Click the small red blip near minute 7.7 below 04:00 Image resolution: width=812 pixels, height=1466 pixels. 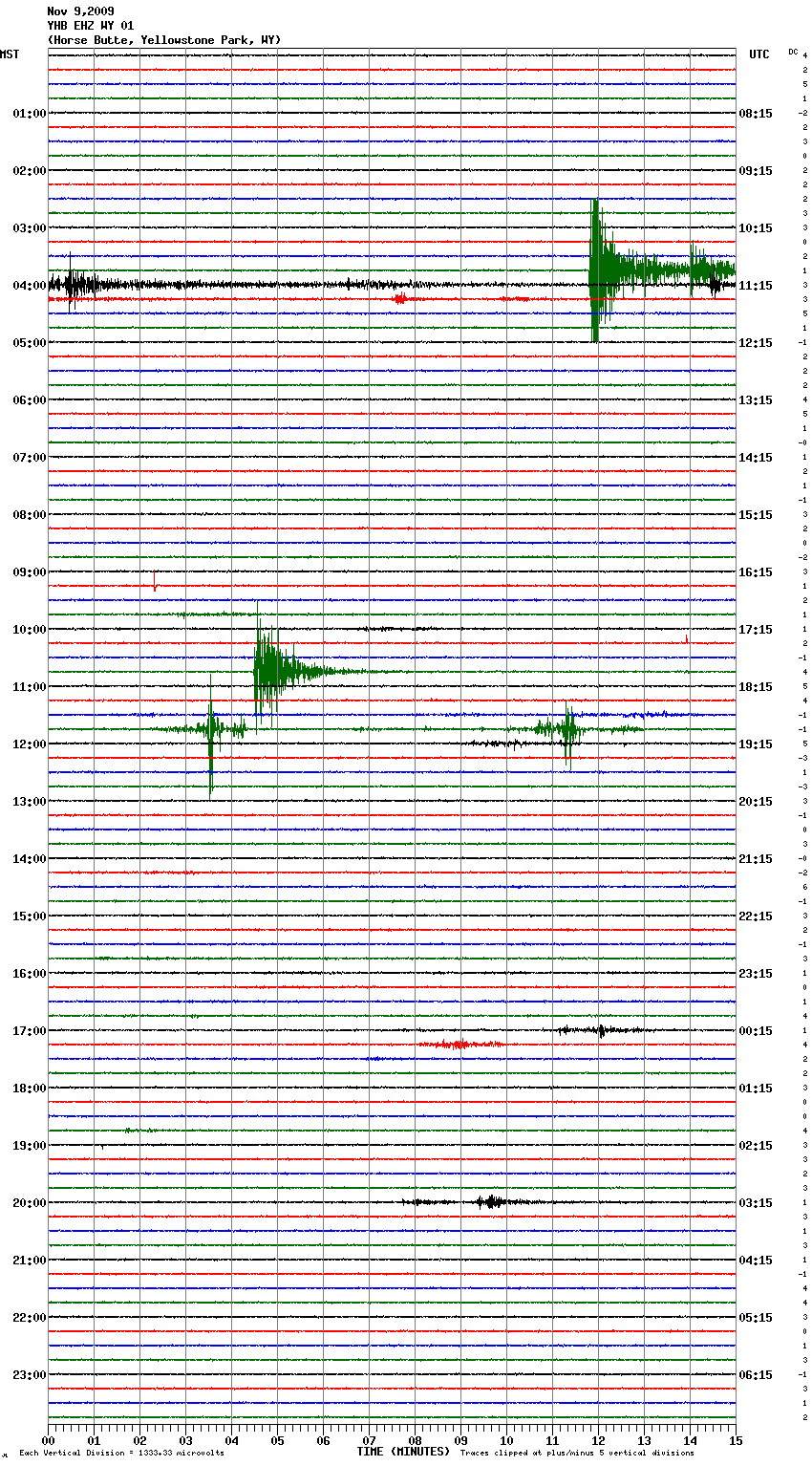pyautogui.click(x=400, y=299)
